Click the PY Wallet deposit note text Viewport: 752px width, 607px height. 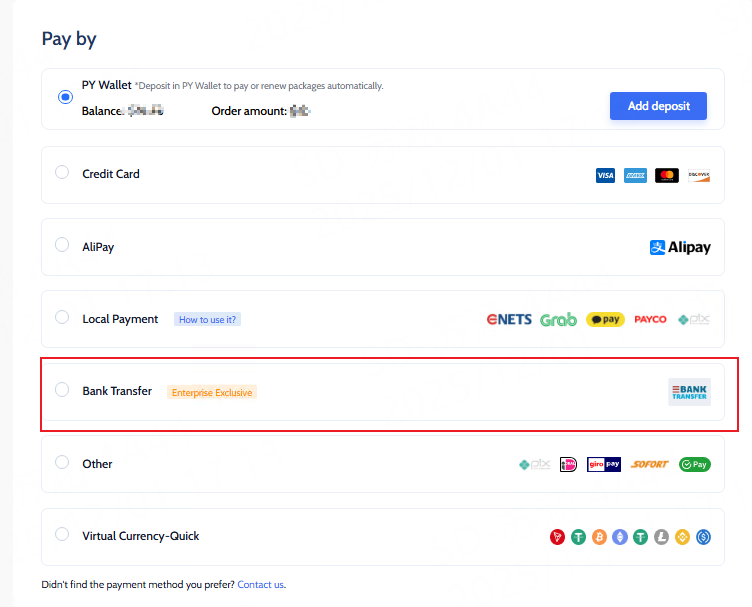[259, 86]
